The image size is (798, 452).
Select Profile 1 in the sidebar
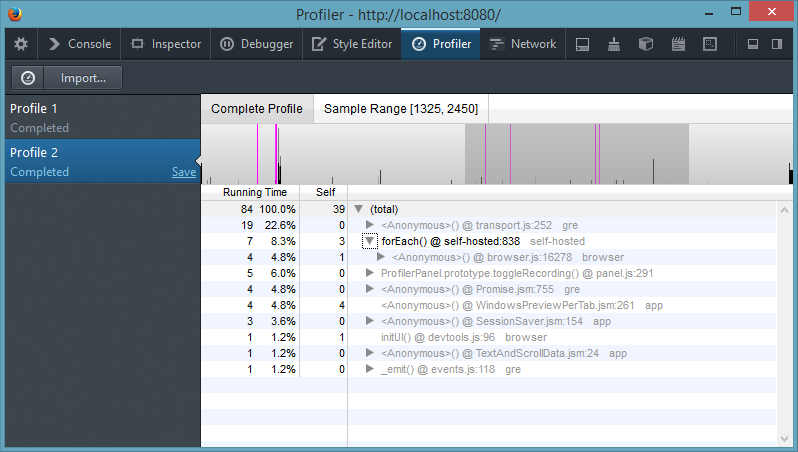102,118
